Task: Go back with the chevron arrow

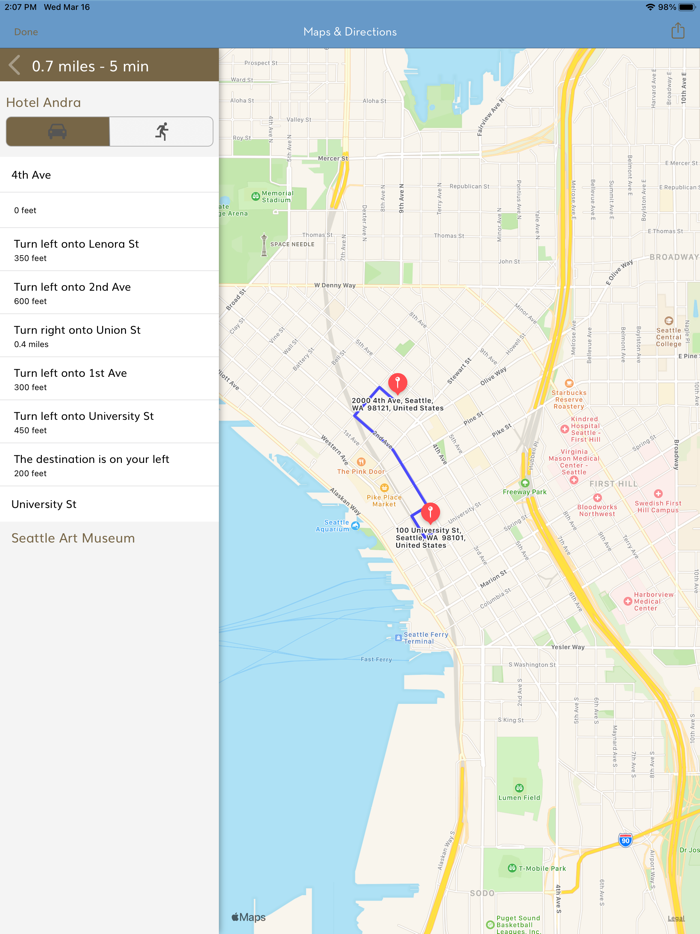Action: 14,66
